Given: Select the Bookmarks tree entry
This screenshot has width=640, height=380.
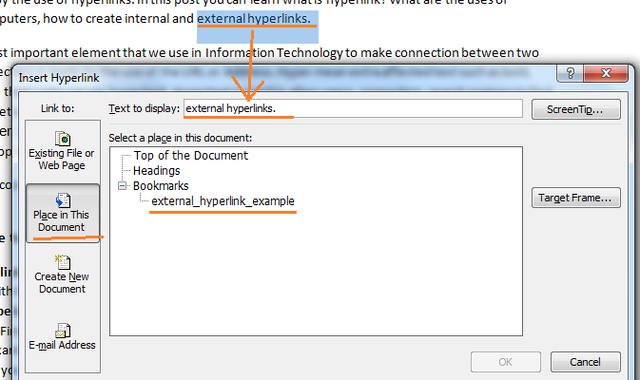Looking at the screenshot, I should pyautogui.click(x=161, y=186).
